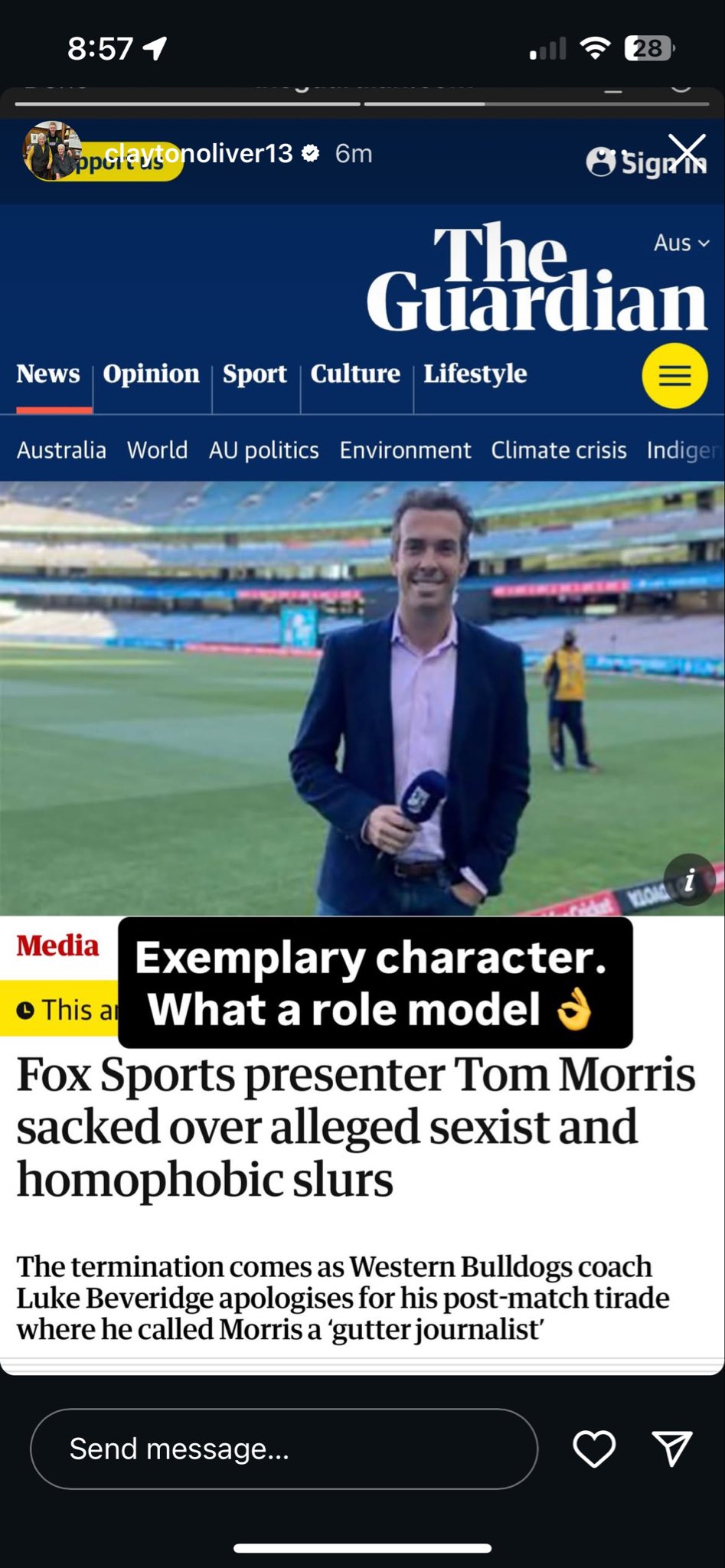Tap The Guardian logo
Viewport: 725px width, 1568px height.
(537, 277)
